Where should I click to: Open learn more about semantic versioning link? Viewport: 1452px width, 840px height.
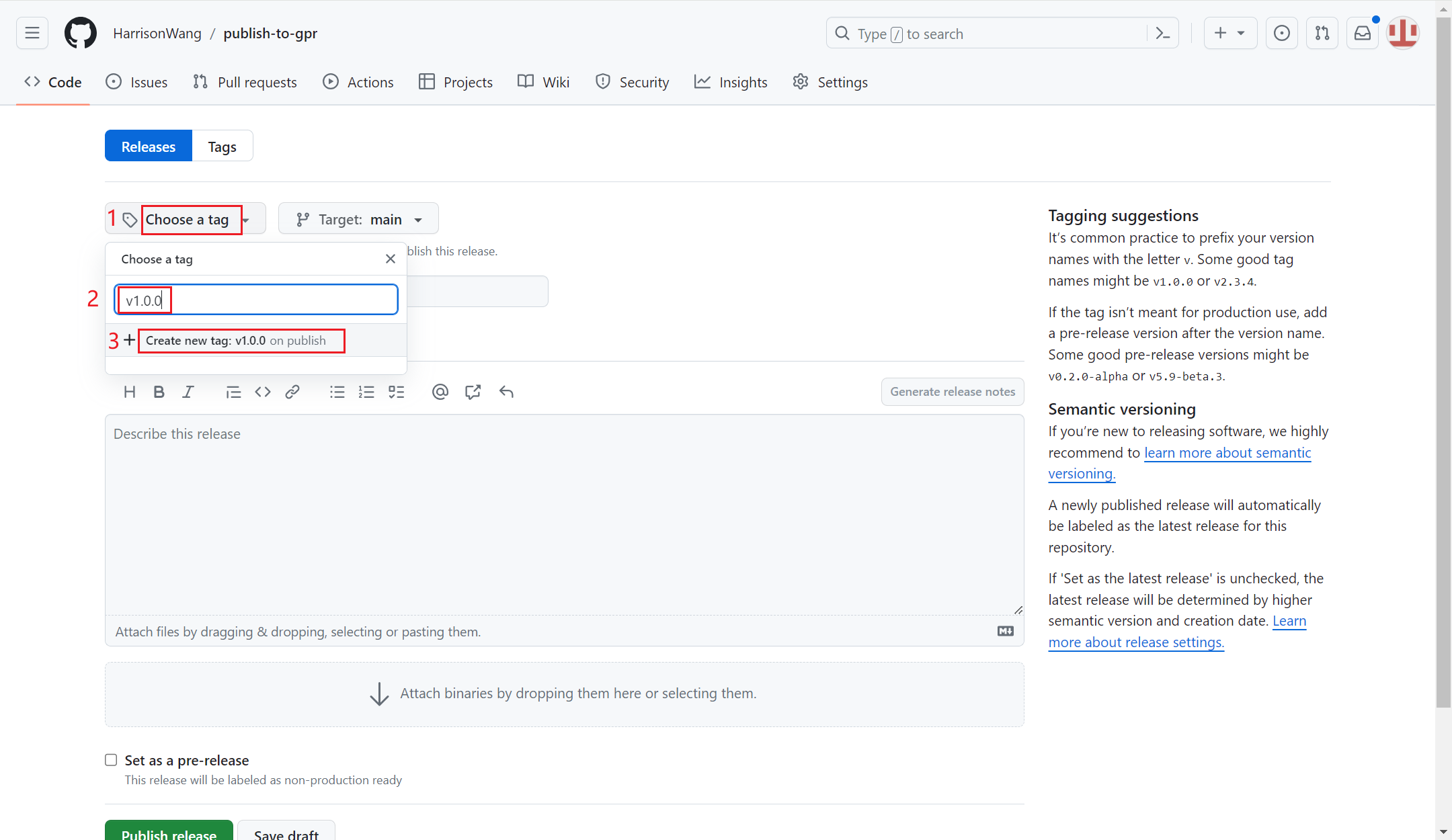[x=1227, y=453]
